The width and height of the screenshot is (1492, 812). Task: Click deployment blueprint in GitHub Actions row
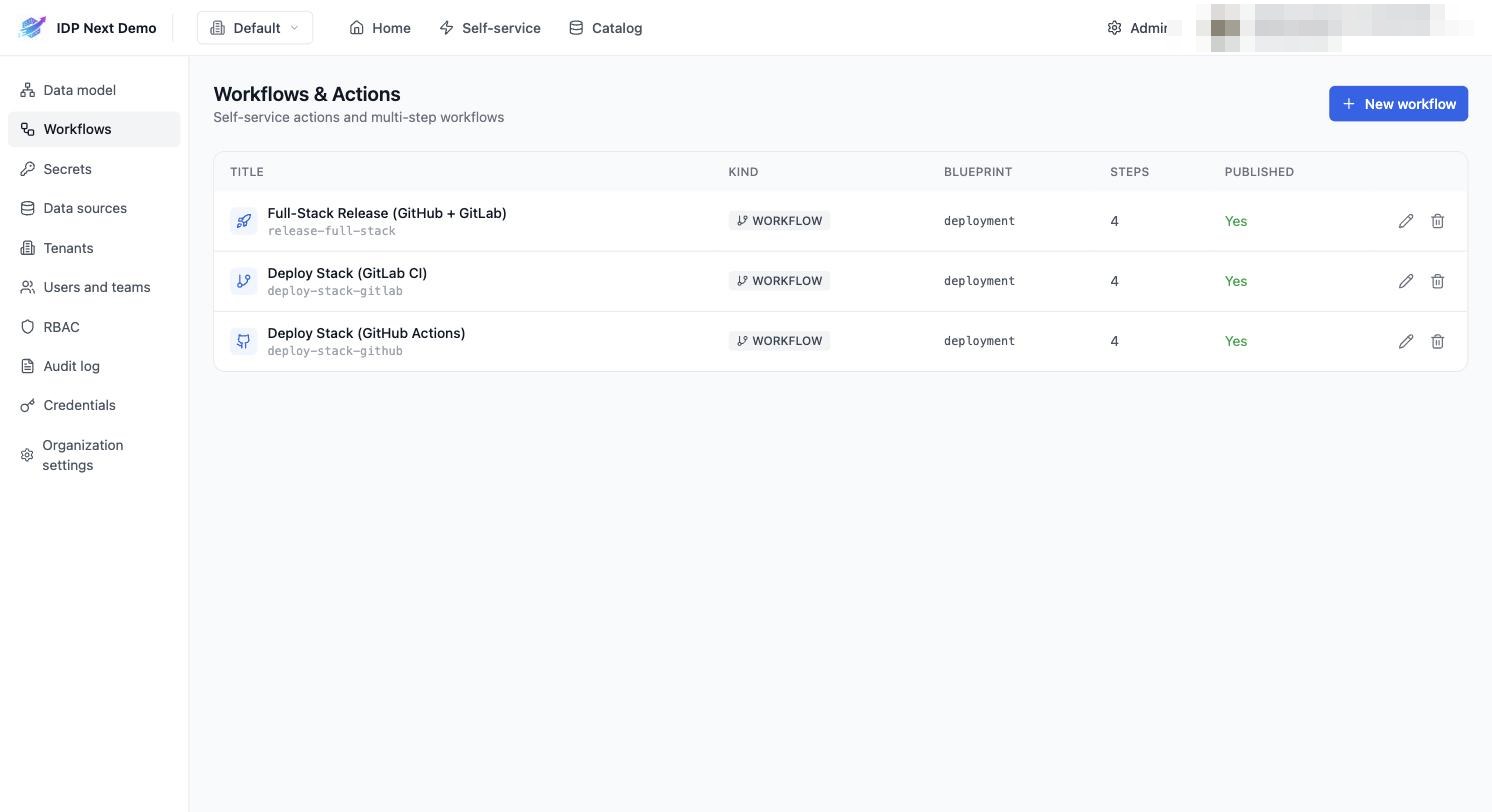click(979, 341)
